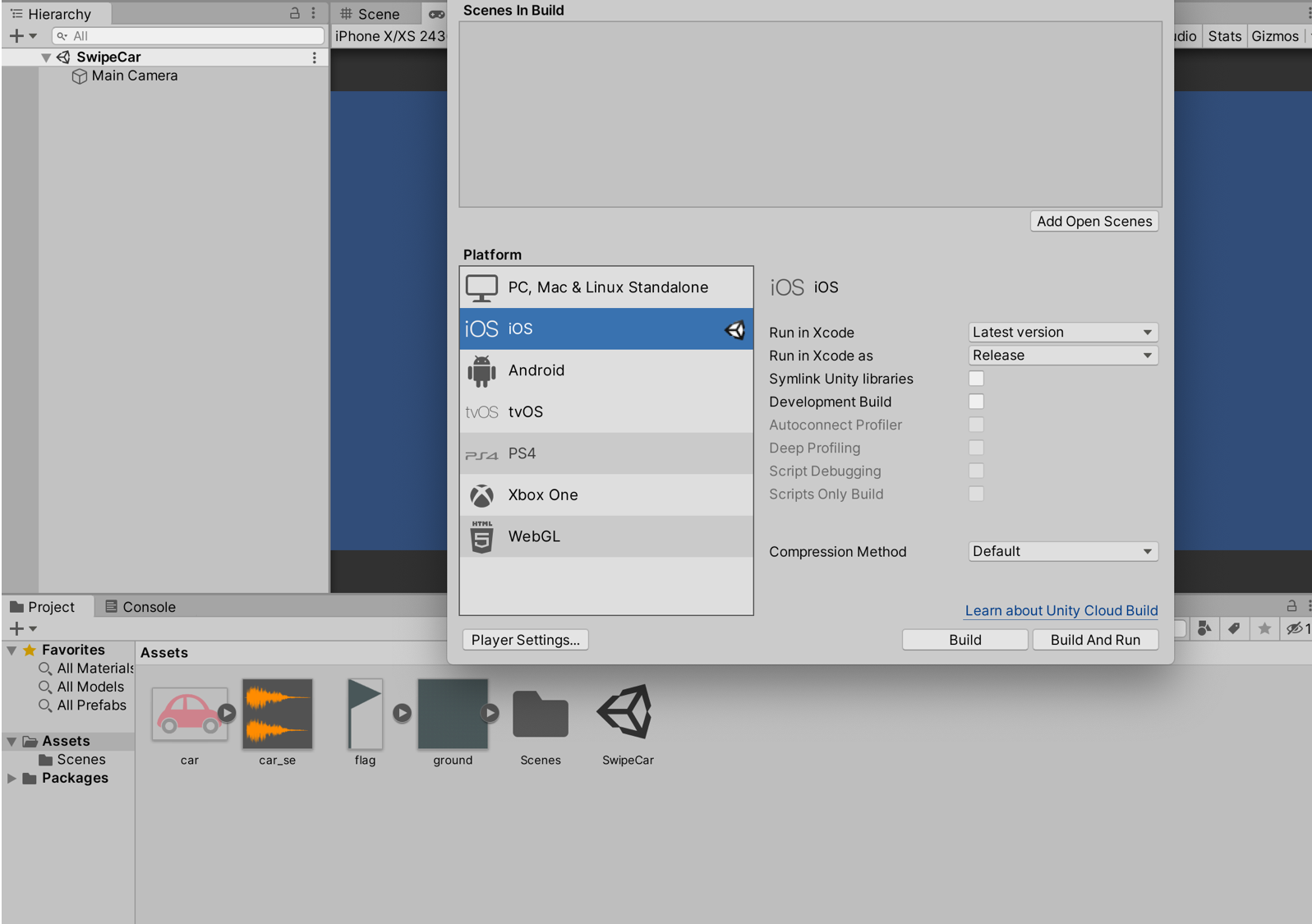The height and width of the screenshot is (924, 1312).
Task: Toggle Autoconnect Profiler checkbox
Action: click(x=976, y=425)
